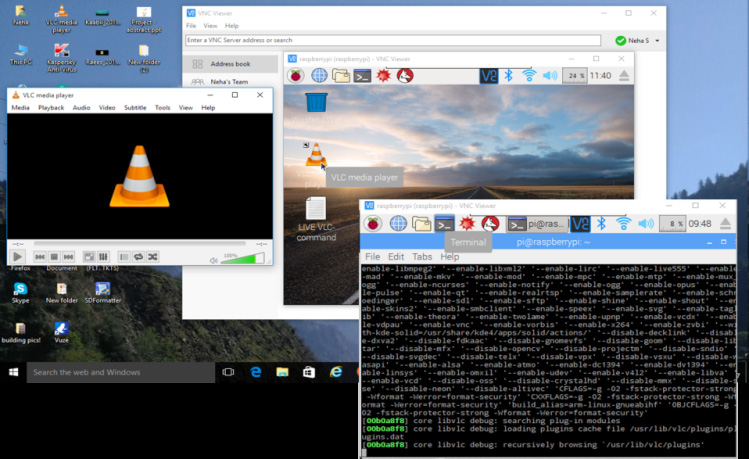Screen dimensions: 749x459
Task: Open Wi-Fi networks in upper VNC session
Action: pos(529,75)
